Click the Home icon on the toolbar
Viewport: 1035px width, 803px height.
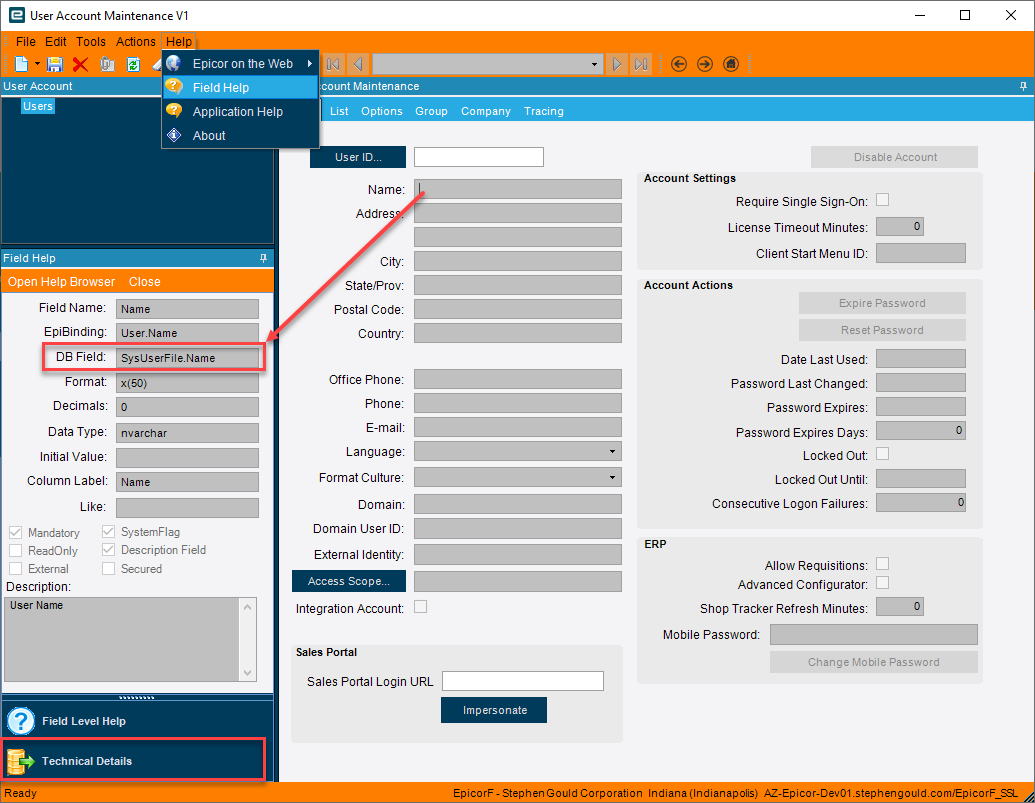(730, 63)
